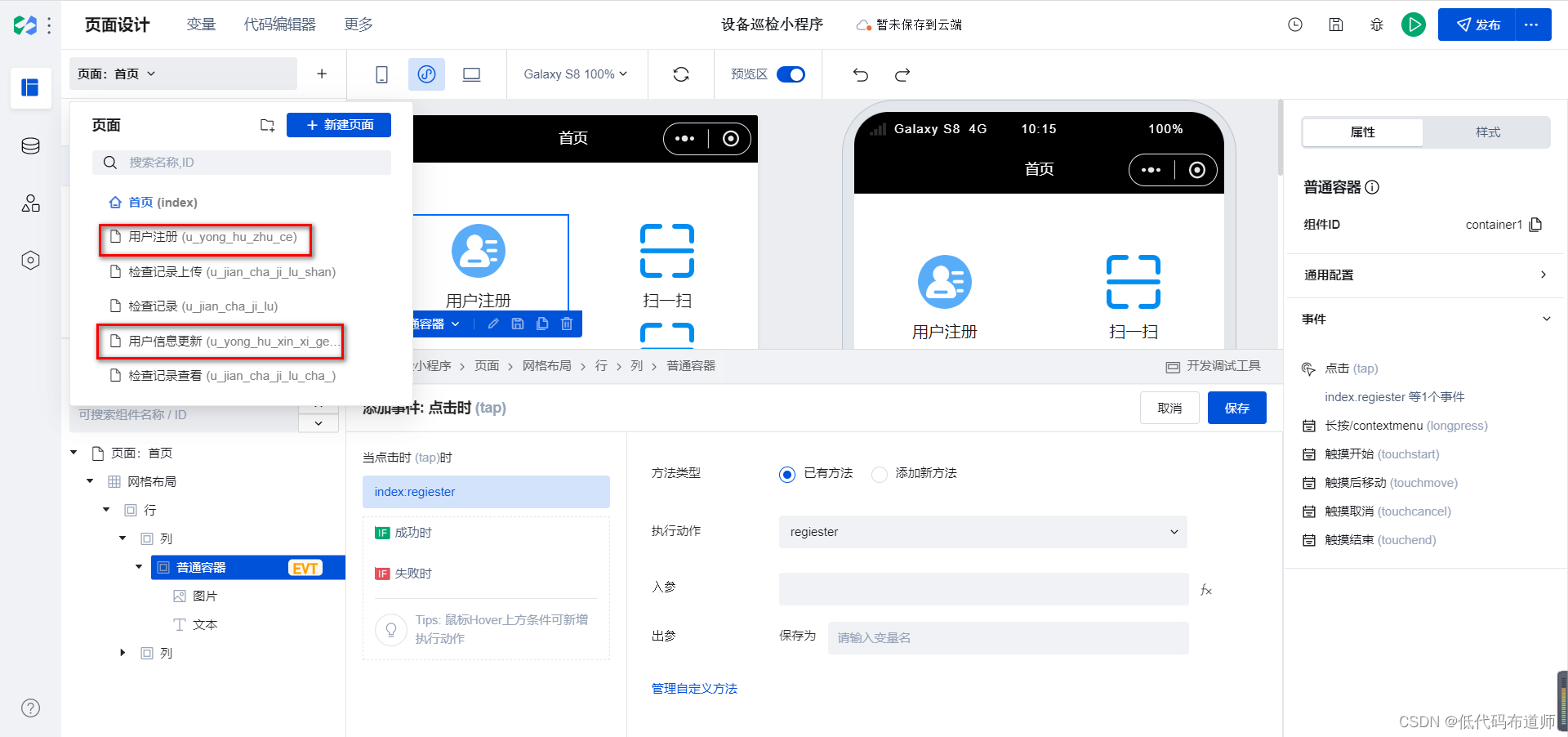This screenshot has height=737, width=1568.
Task: Open the user roles sidebar icon
Action: point(30,203)
